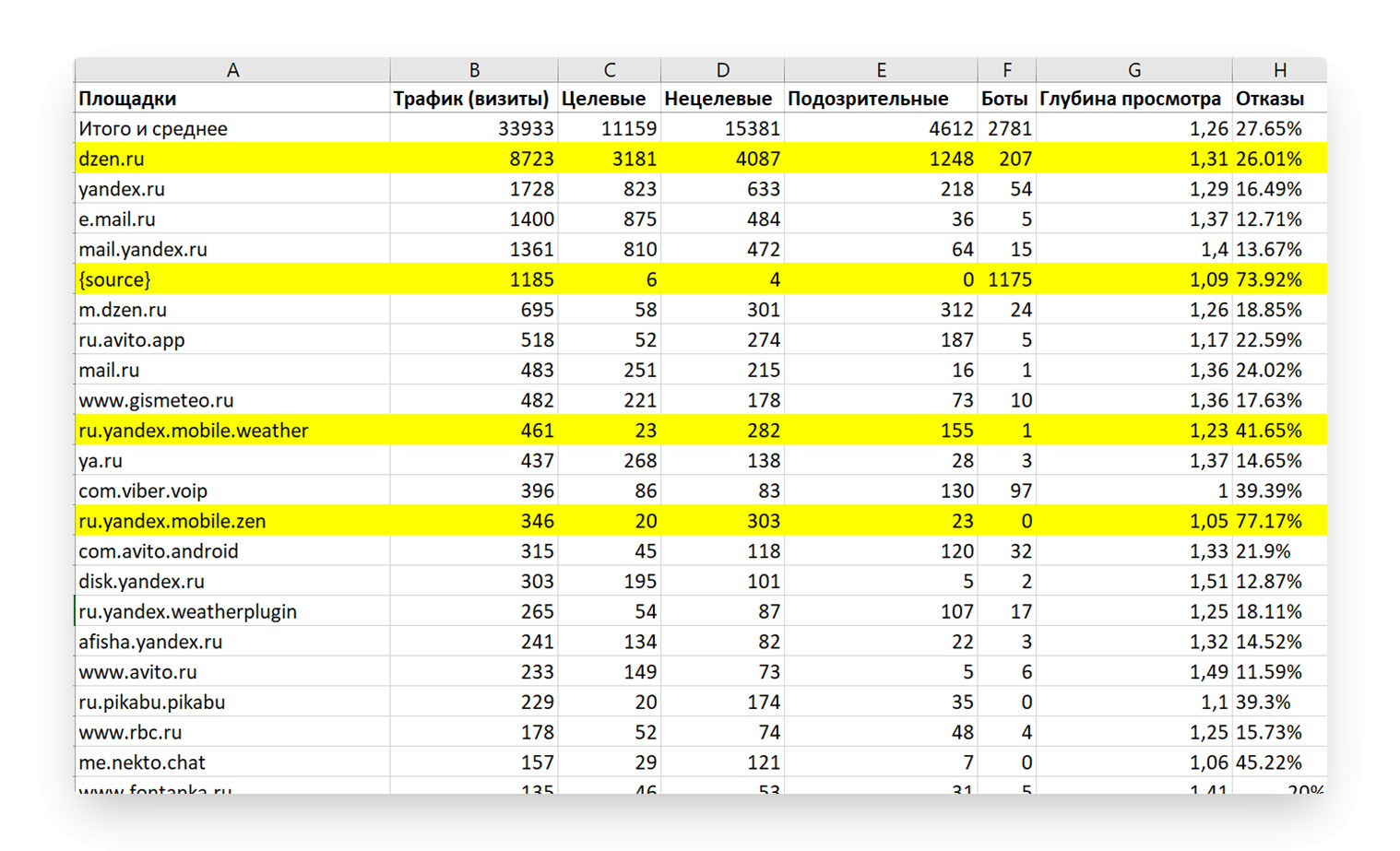Select the ru.yandex.weatherplugin cell
Image resolution: width=1400 pixels, height=851 pixels.
[x=232, y=611]
